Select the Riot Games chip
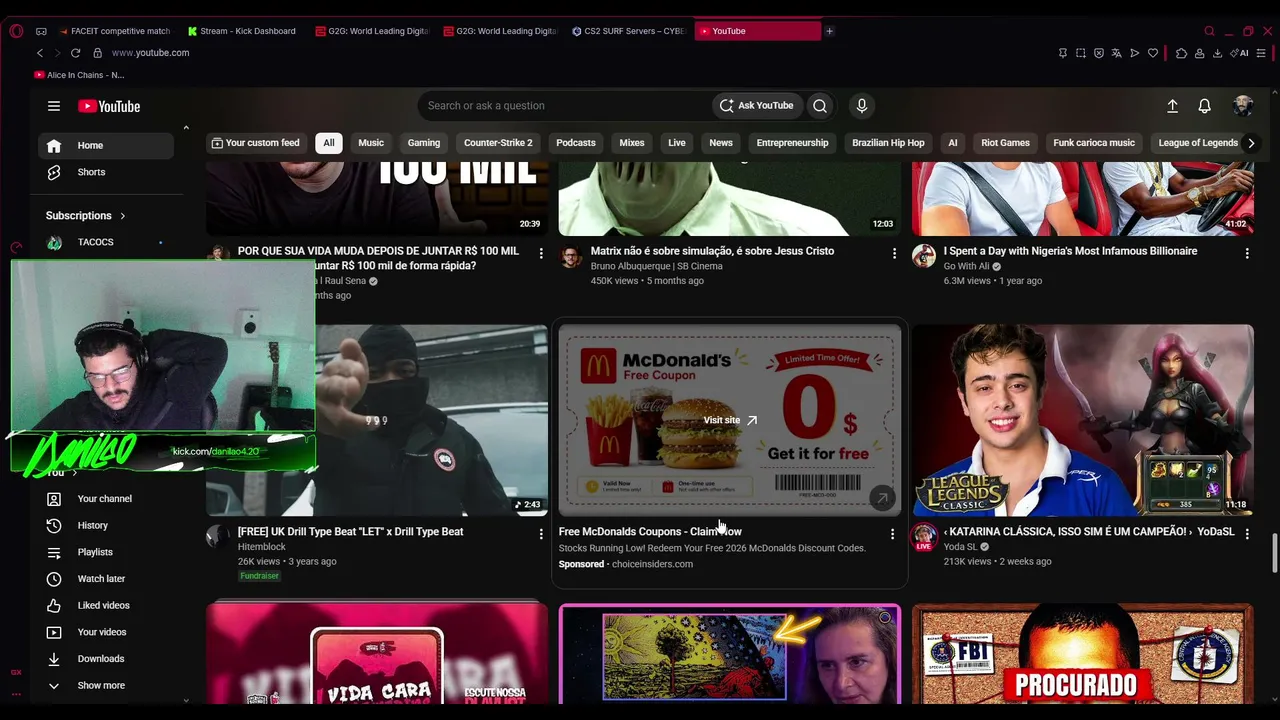This screenshot has height=720, width=1280. [x=1005, y=143]
